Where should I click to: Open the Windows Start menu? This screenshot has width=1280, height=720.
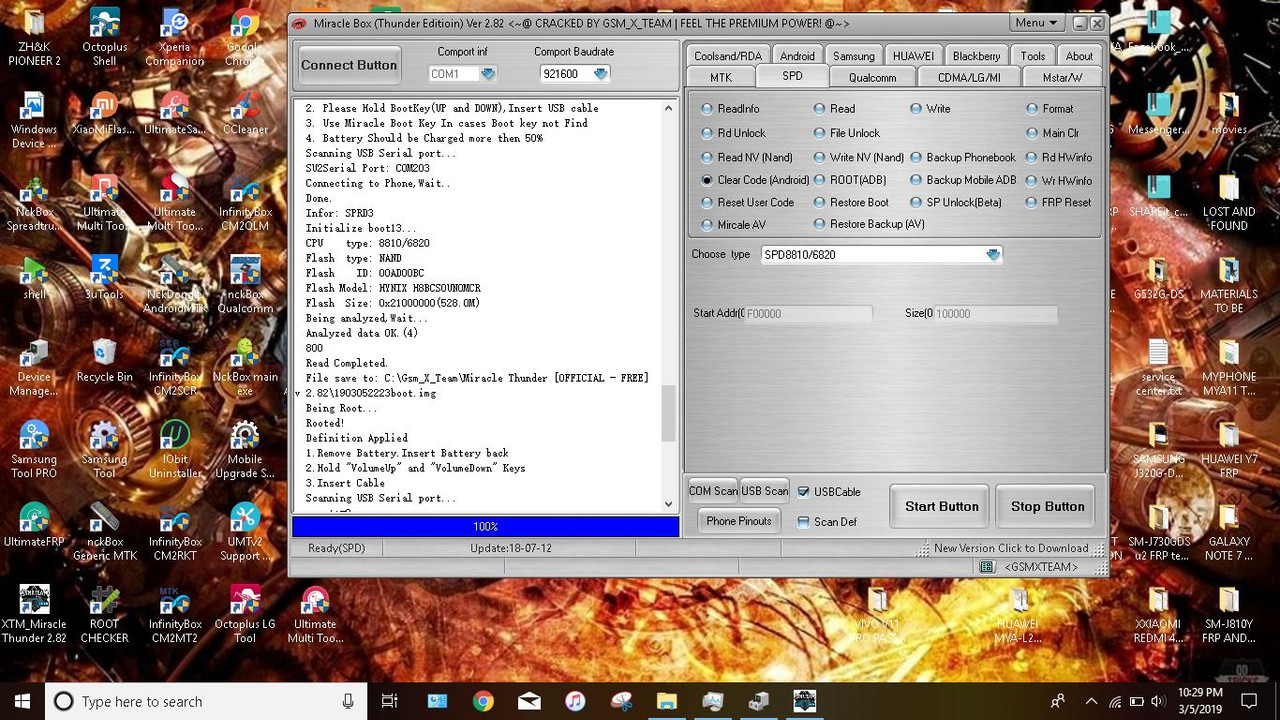click(23, 701)
